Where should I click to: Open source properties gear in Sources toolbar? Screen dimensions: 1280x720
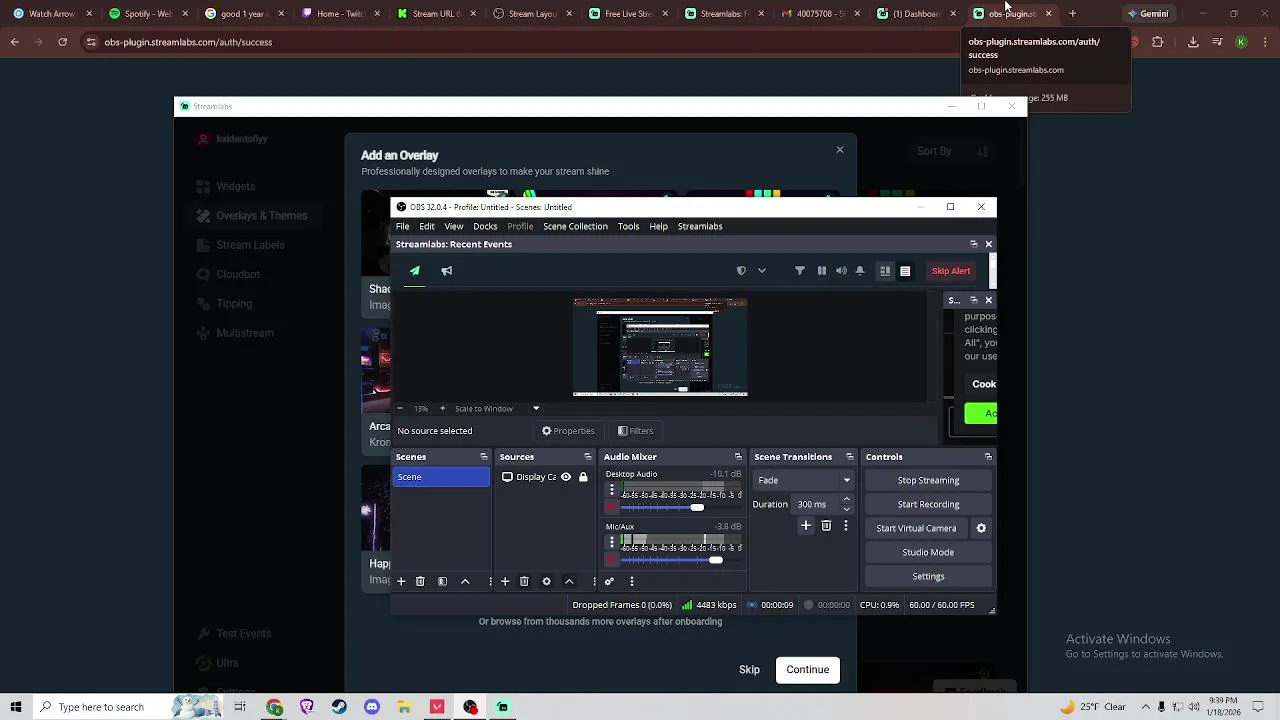(546, 581)
